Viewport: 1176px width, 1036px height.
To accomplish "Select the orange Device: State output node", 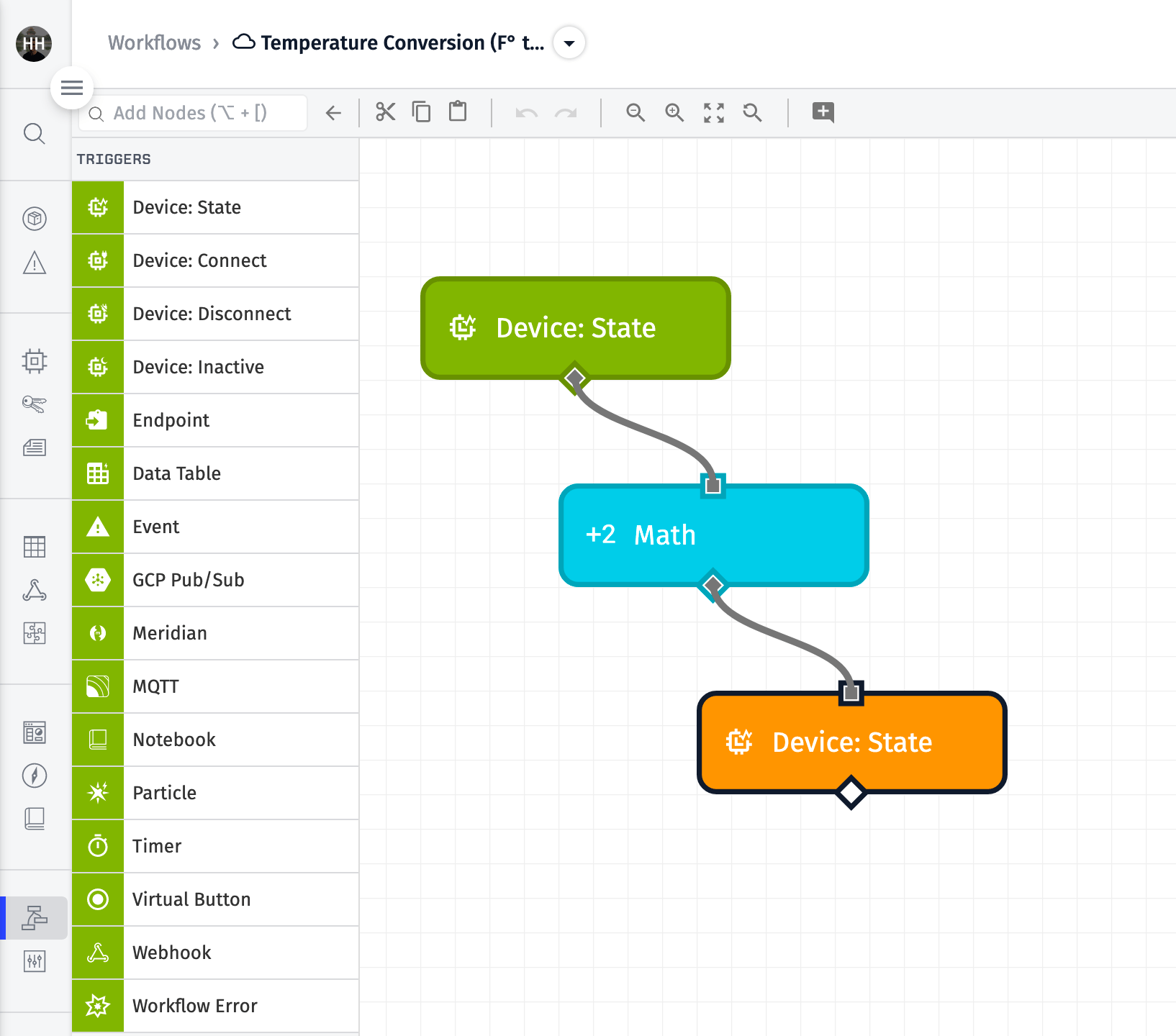I will pyautogui.click(x=852, y=742).
